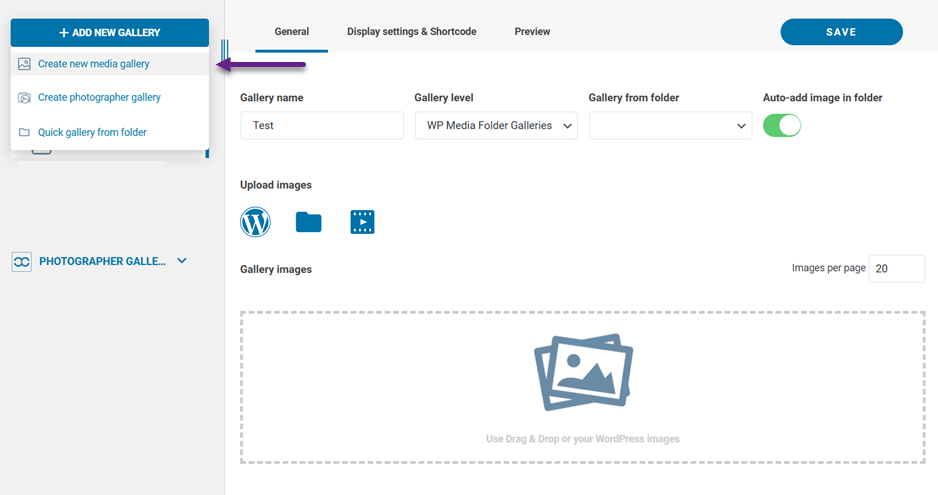Image resolution: width=938 pixels, height=495 pixels.
Task: Click the Add New Gallery button
Action: pyautogui.click(x=110, y=33)
